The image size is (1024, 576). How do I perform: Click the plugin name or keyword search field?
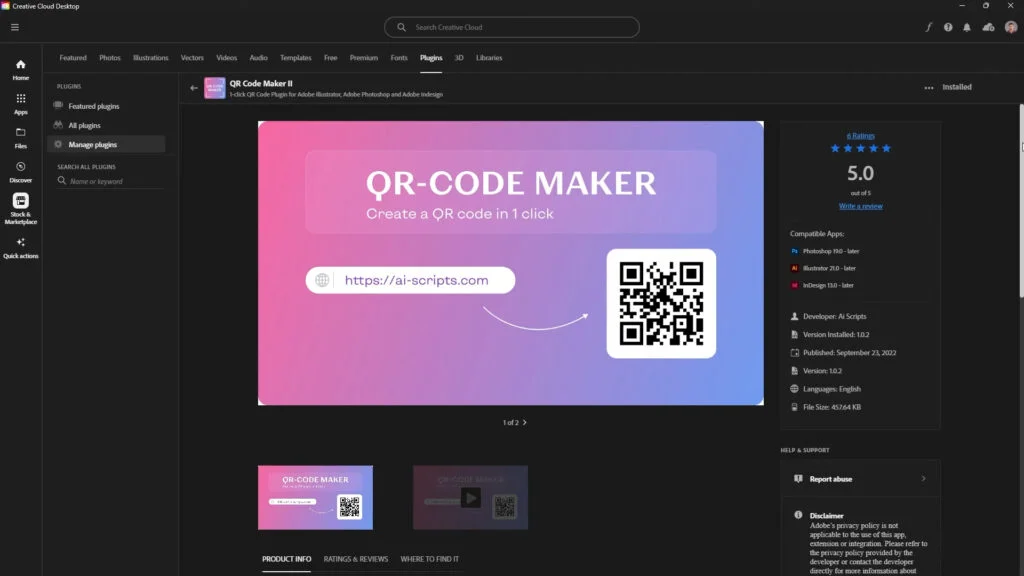111,181
